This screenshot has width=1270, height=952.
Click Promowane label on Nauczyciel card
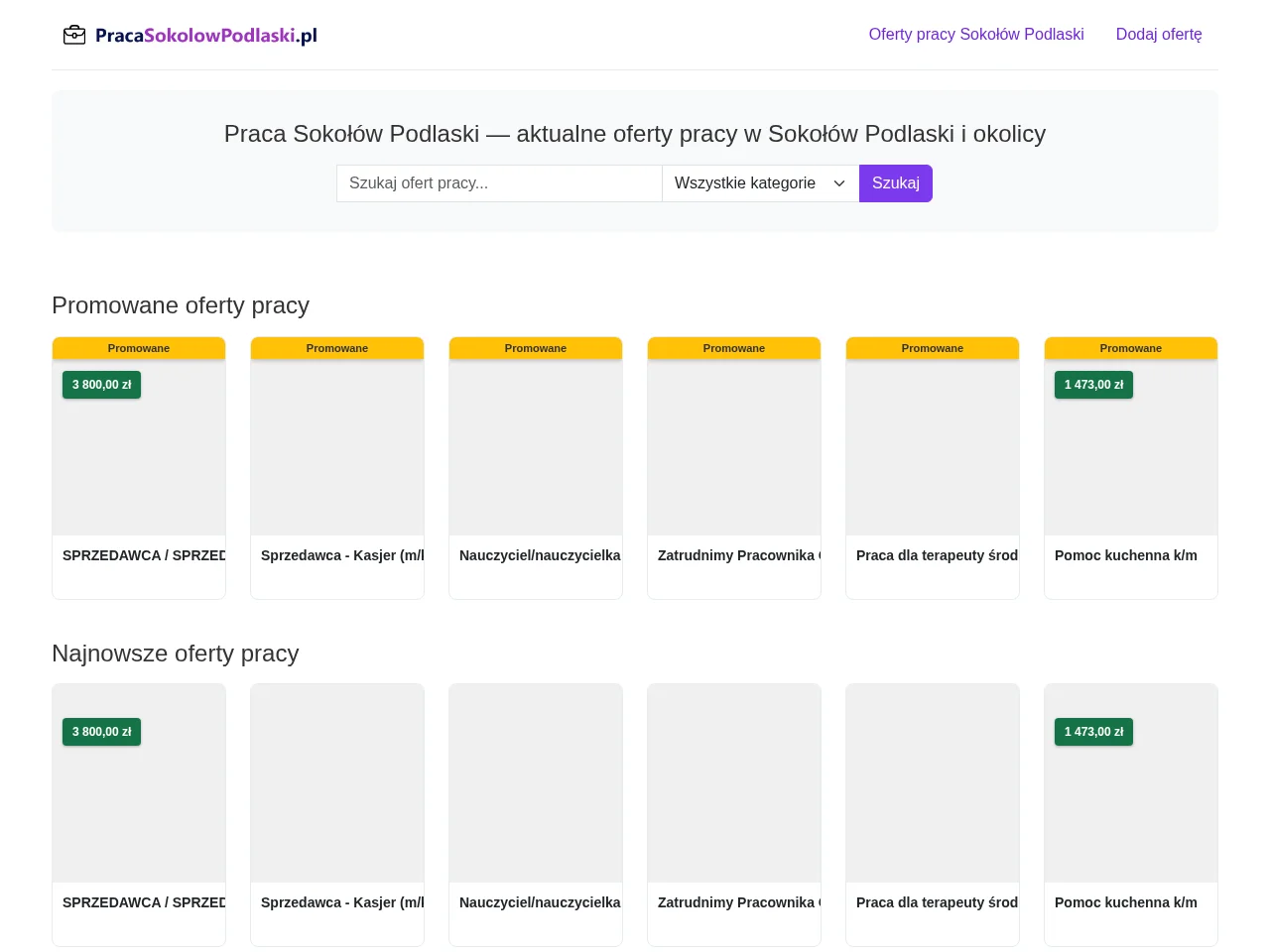(x=536, y=348)
